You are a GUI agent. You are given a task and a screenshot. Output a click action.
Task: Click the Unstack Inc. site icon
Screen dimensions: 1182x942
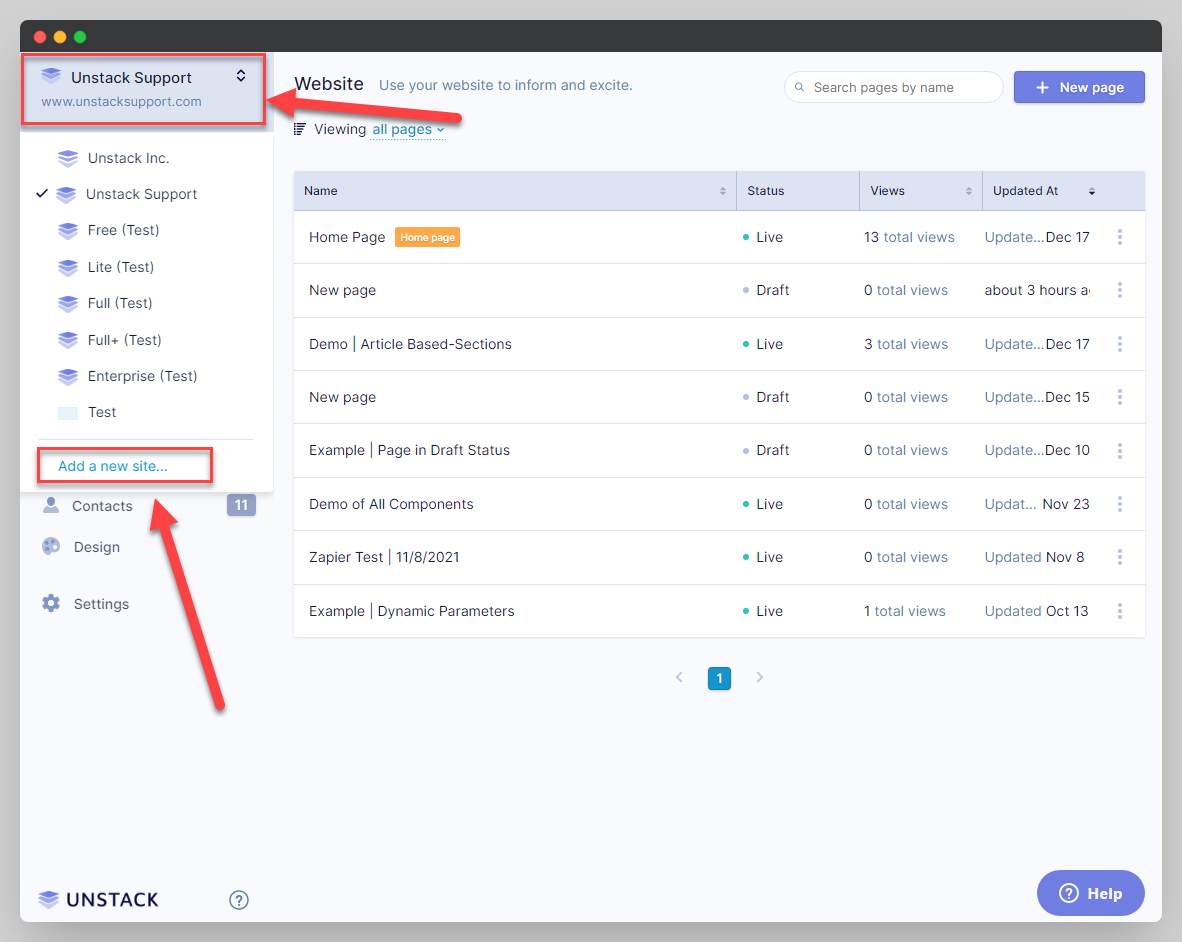coord(68,158)
